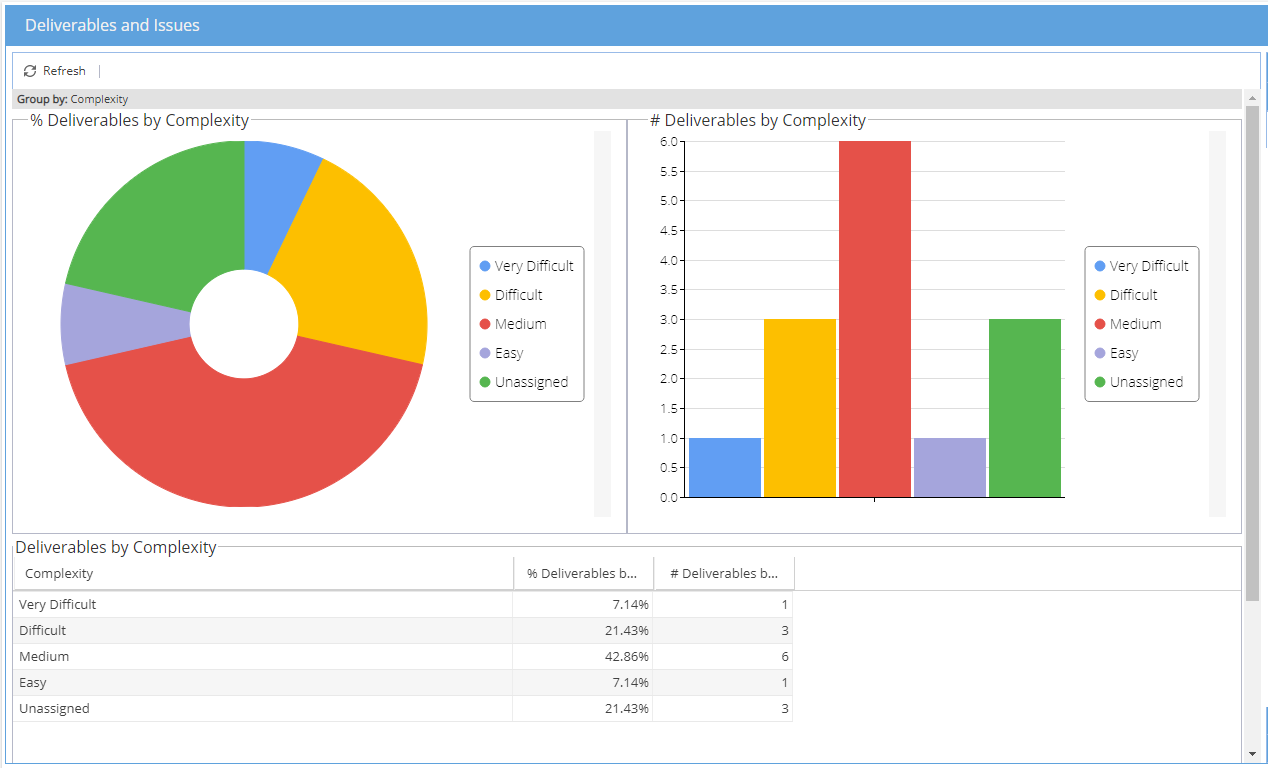The image size is (1268, 768).
Task: Sort by % Deliverables column header
Action: tap(583, 574)
